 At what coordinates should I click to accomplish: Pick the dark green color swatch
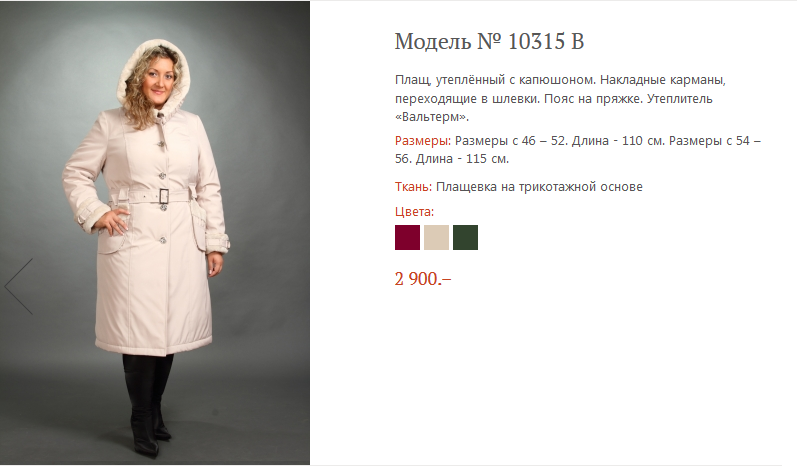465,237
